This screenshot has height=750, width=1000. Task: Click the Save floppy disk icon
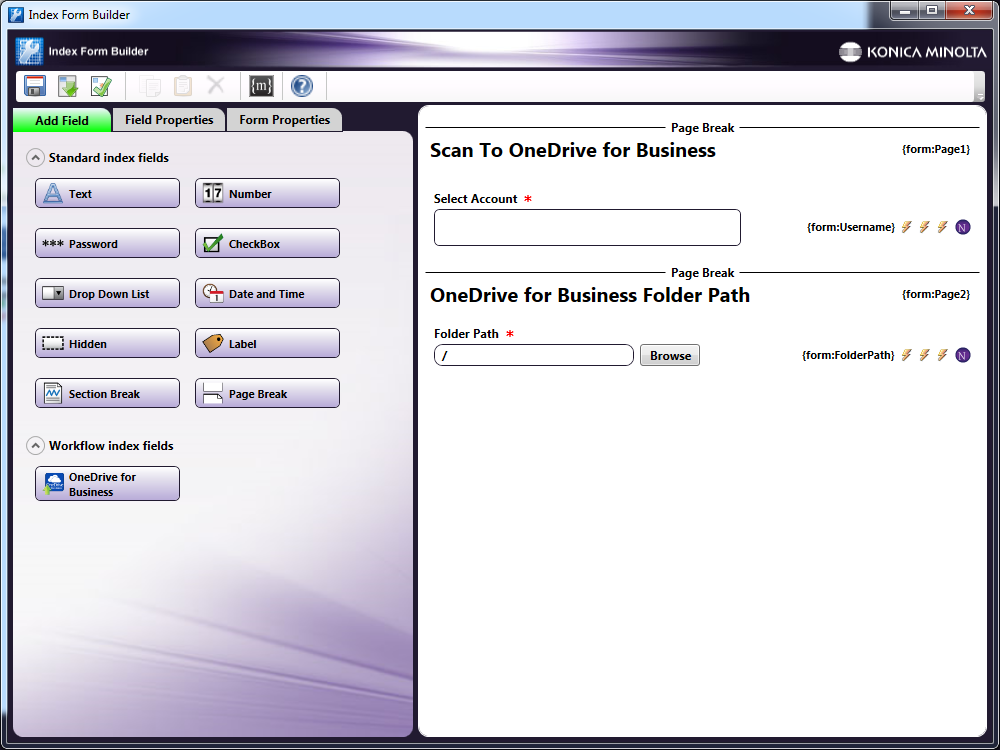(x=35, y=85)
